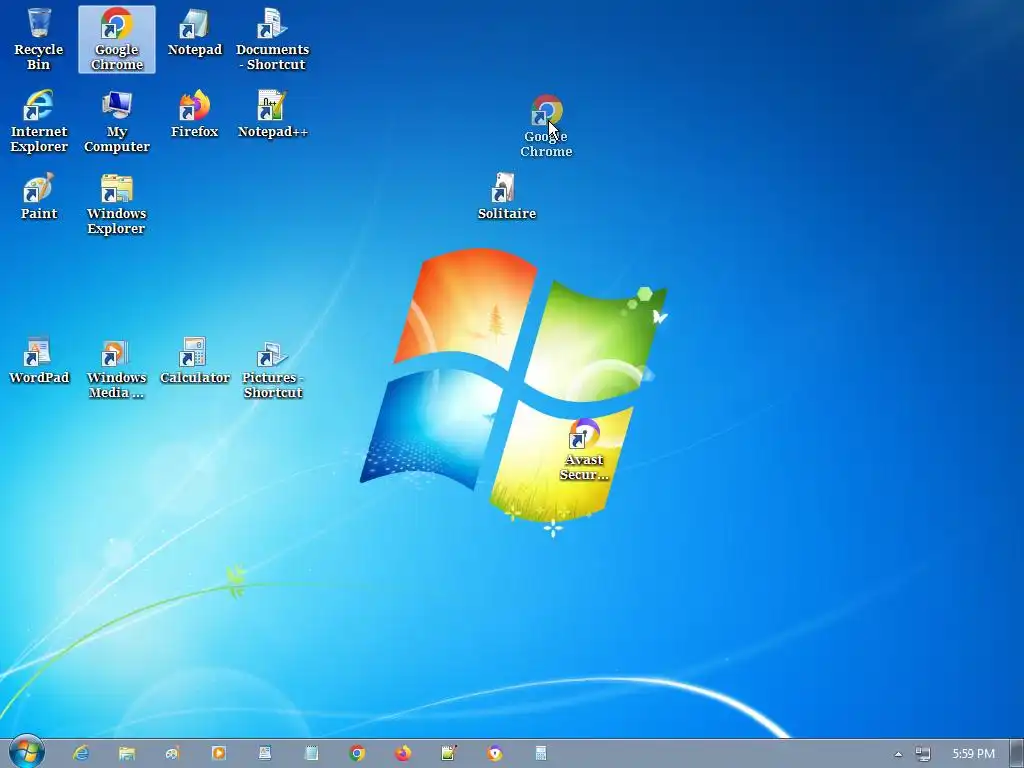1024x768 pixels.
Task: Open Windows Explorer from the taskbar
Action: 127,753
